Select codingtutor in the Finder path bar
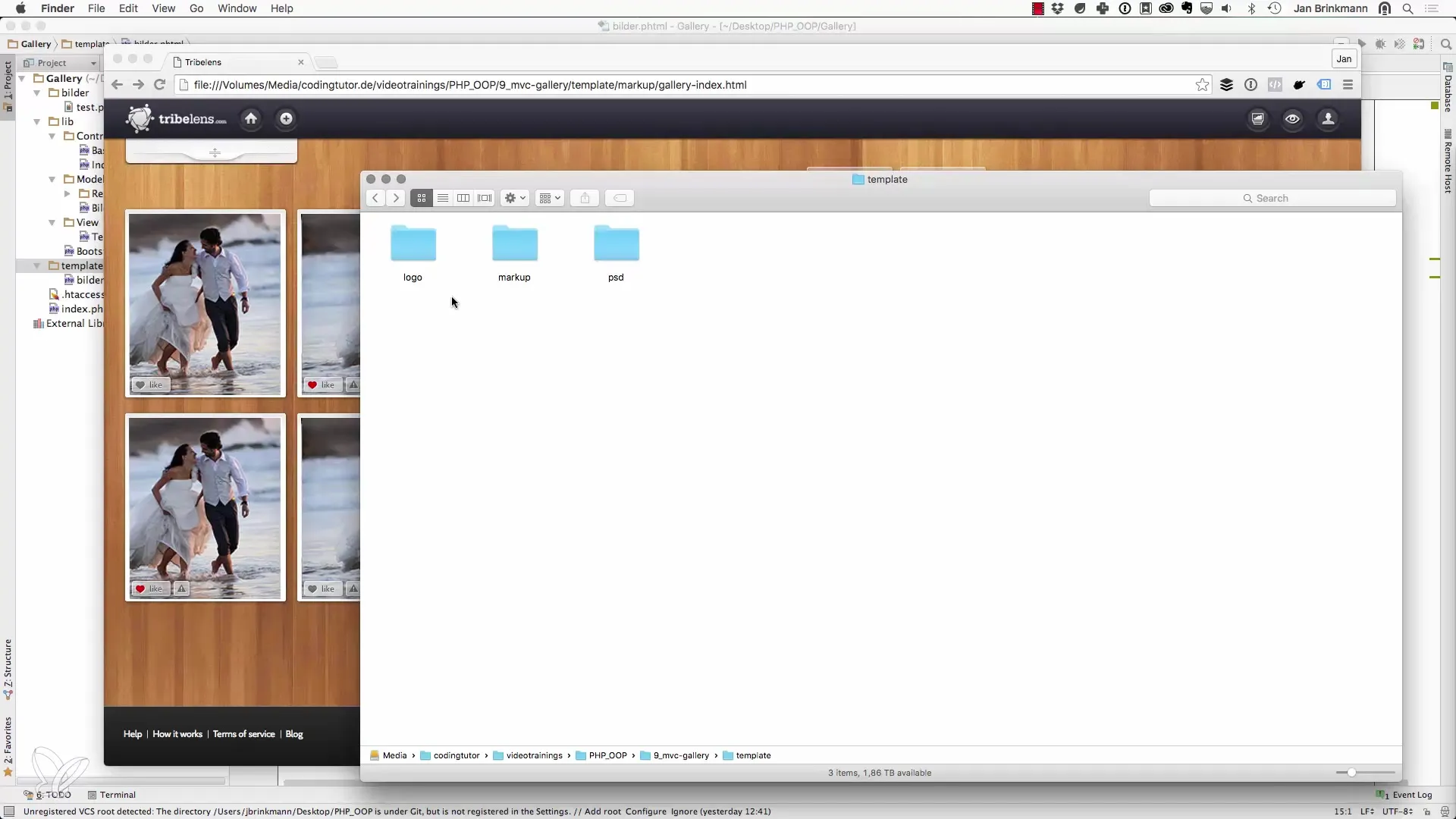The height and width of the screenshot is (819, 1456). (x=450, y=755)
